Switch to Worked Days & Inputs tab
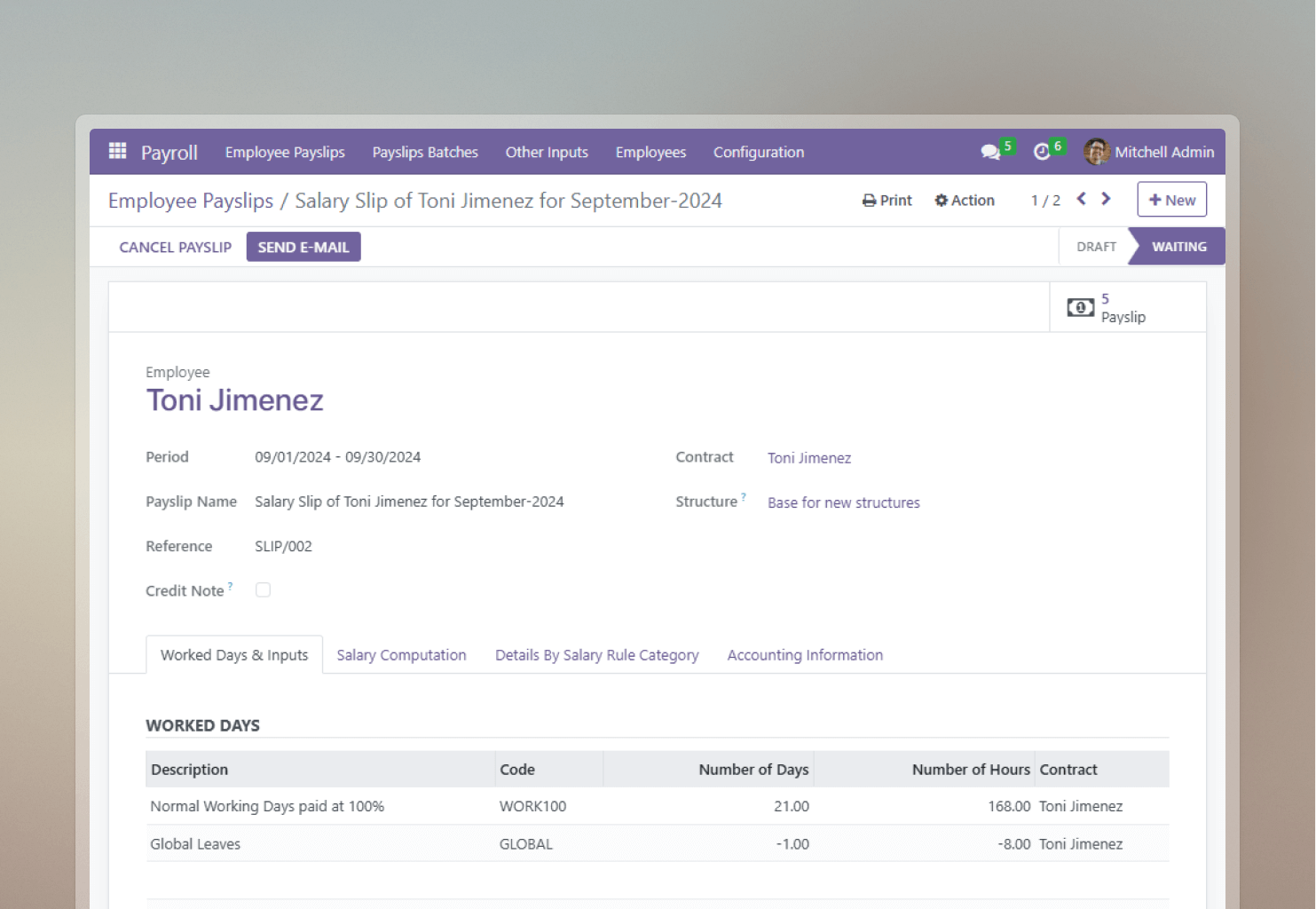The width and height of the screenshot is (1316, 909). pos(234,655)
